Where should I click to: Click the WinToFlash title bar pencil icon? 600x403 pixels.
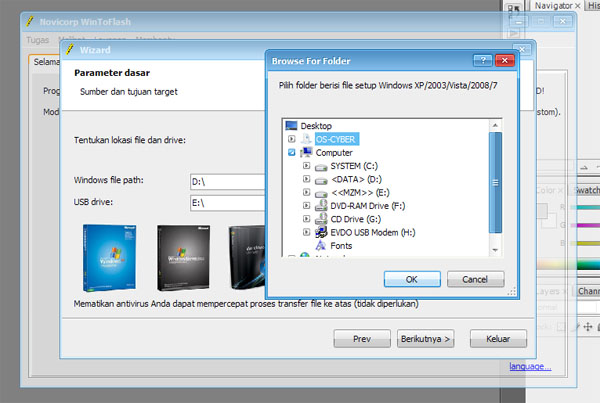click(x=30, y=21)
